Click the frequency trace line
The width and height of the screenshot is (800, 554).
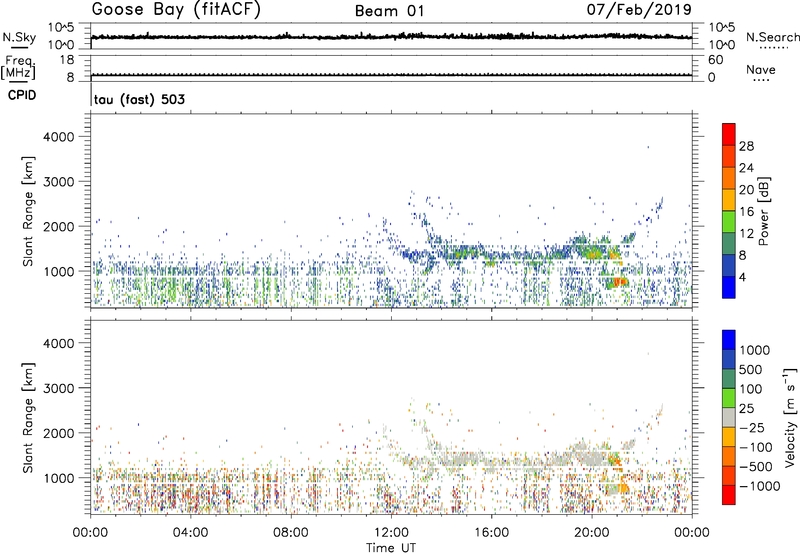391,75
